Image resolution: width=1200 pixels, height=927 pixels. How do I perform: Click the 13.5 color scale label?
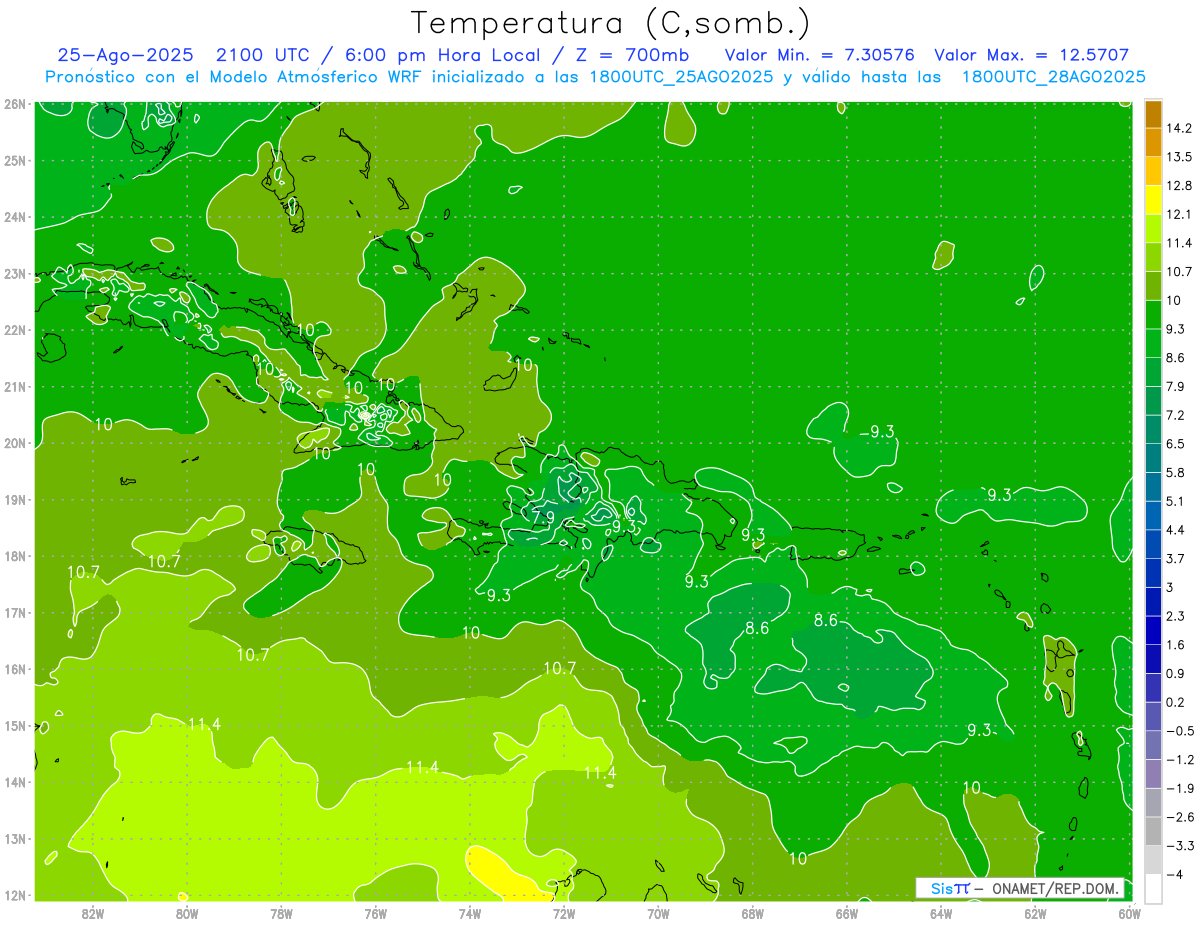1181,157
